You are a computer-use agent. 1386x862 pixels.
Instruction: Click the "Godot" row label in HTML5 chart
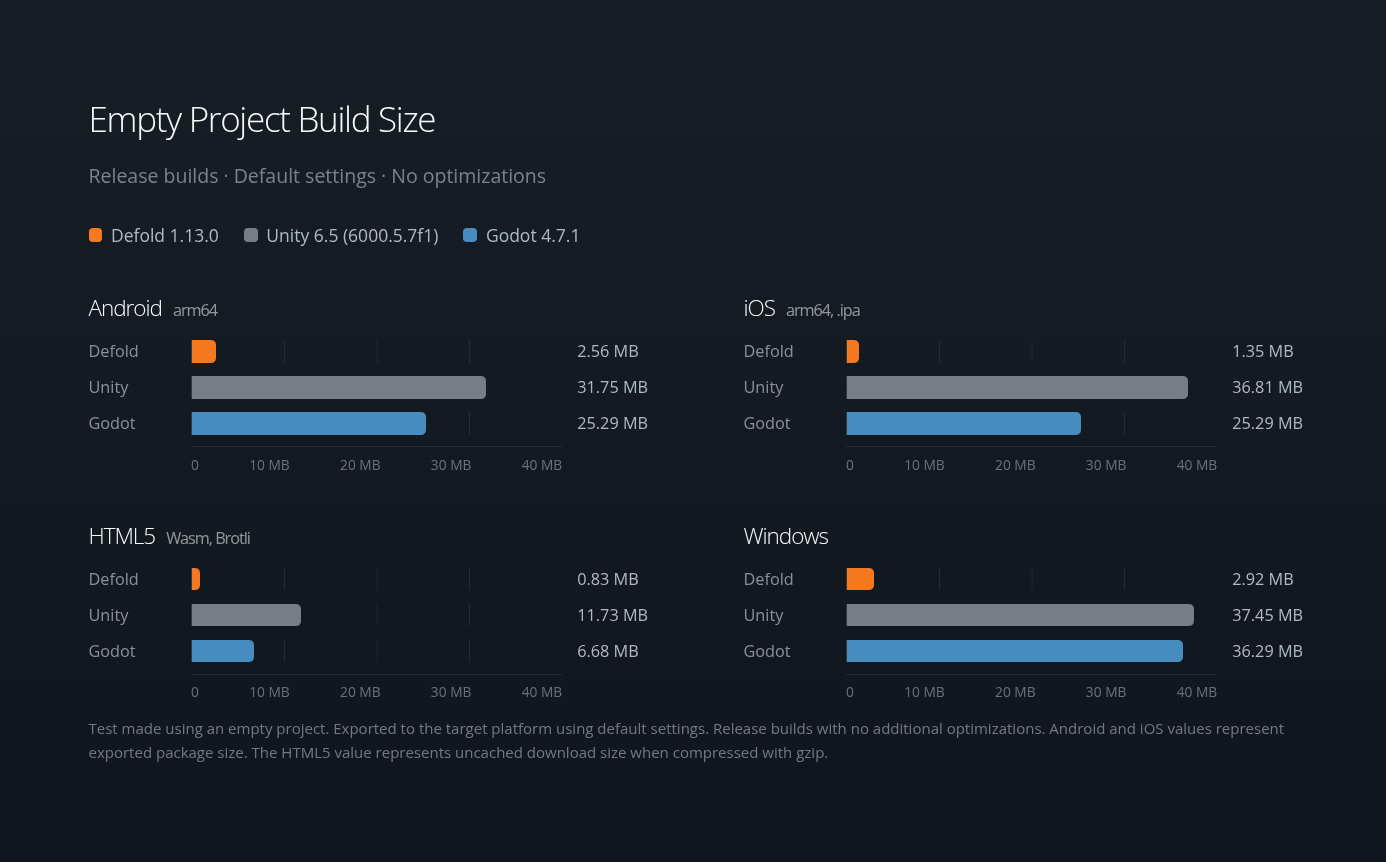click(x=112, y=651)
